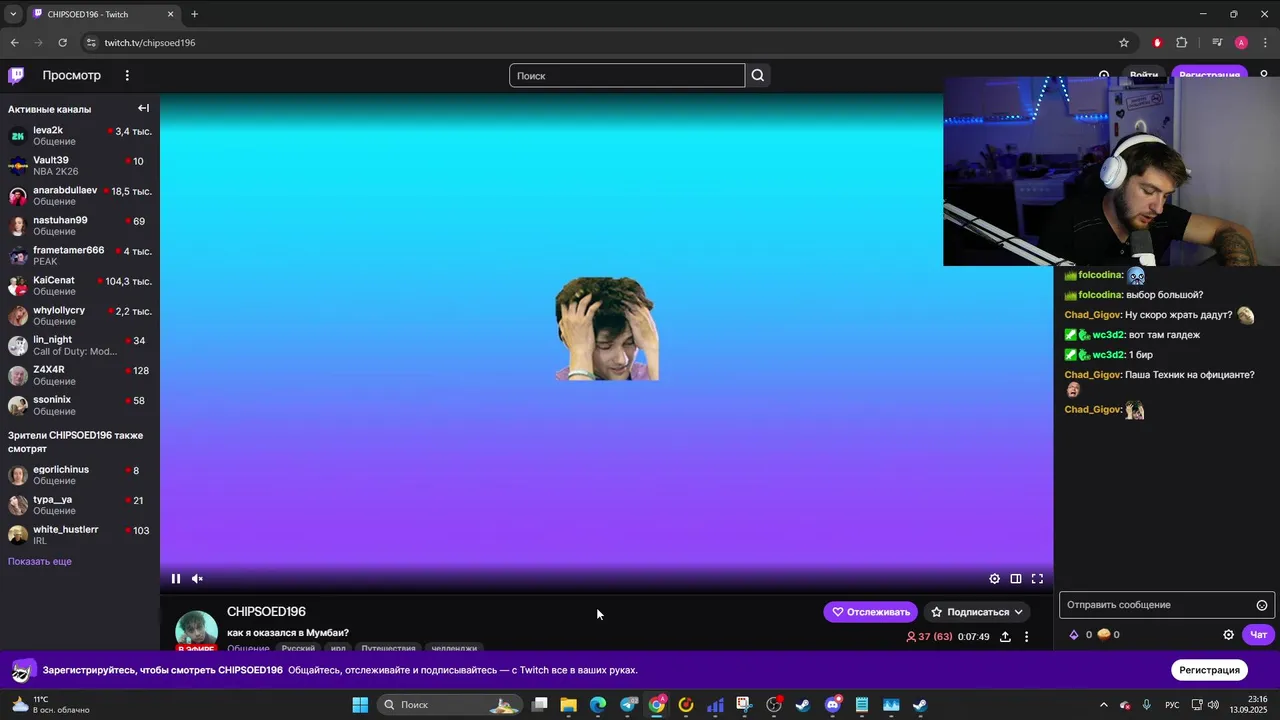The height and width of the screenshot is (720, 1280).
Task: Click the Русский stream tag
Action: [298, 648]
